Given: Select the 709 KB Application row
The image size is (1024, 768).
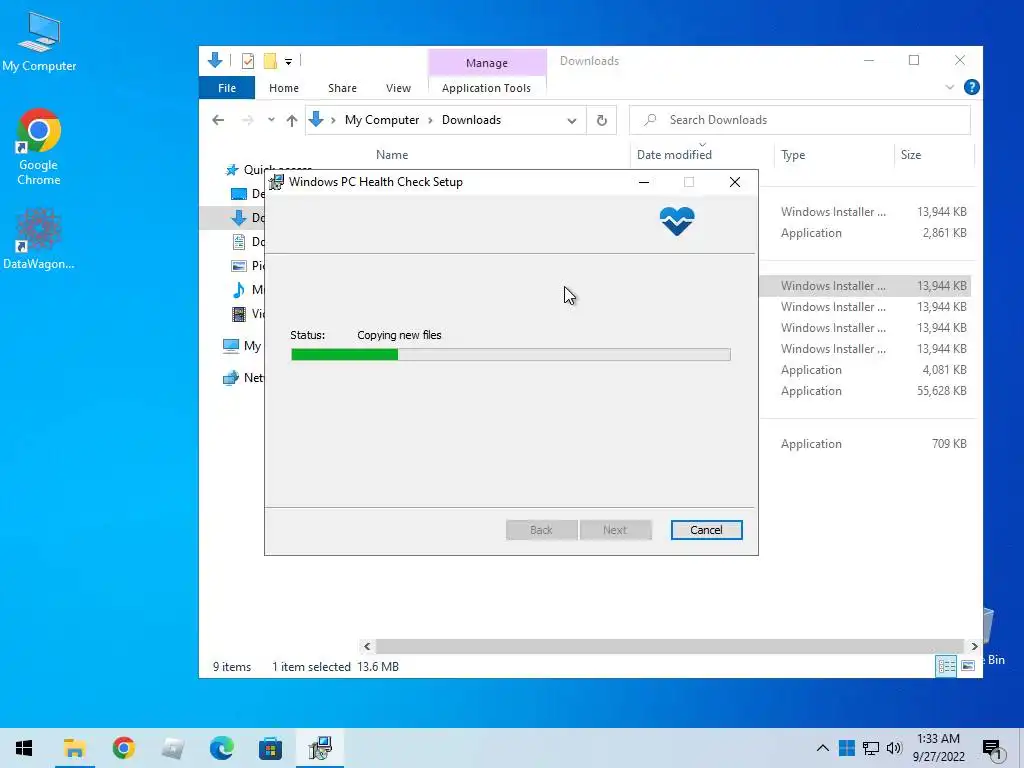Looking at the screenshot, I should click(865, 443).
